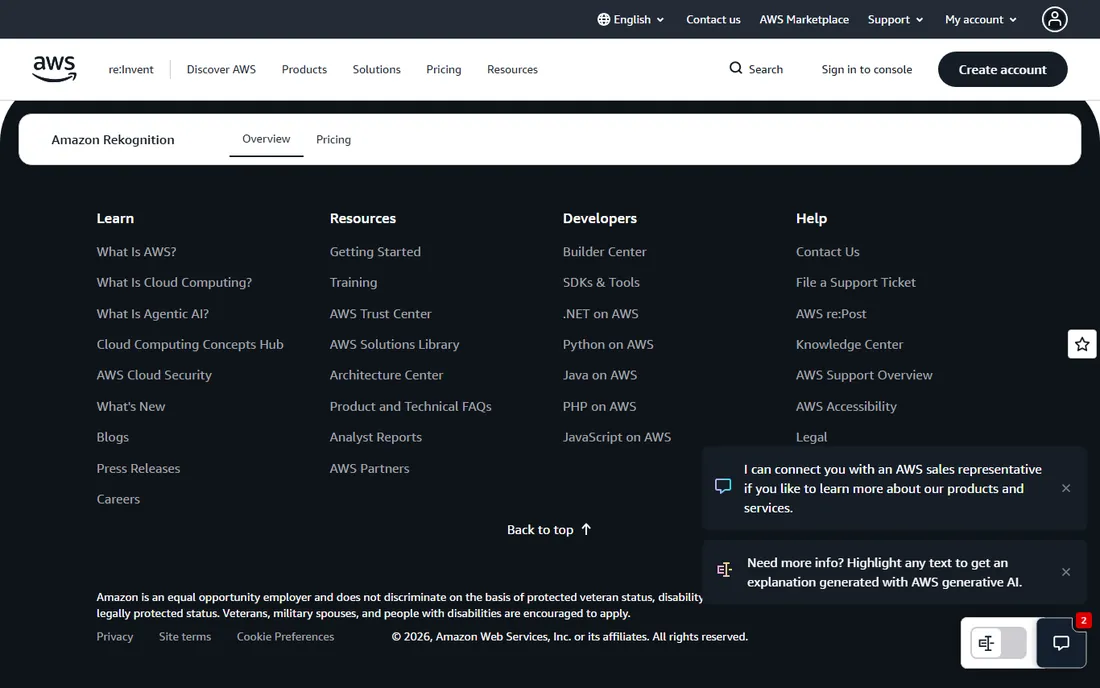This screenshot has width=1100, height=688.
Task: Click Sign in to console
Action: (x=866, y=69)
